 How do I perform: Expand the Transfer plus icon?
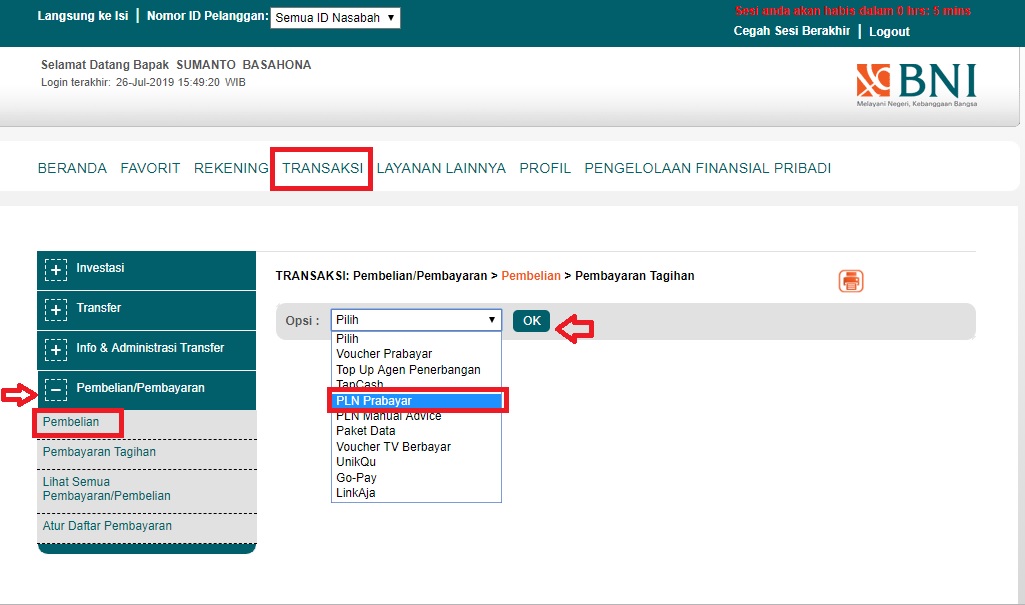coord(56,310)
